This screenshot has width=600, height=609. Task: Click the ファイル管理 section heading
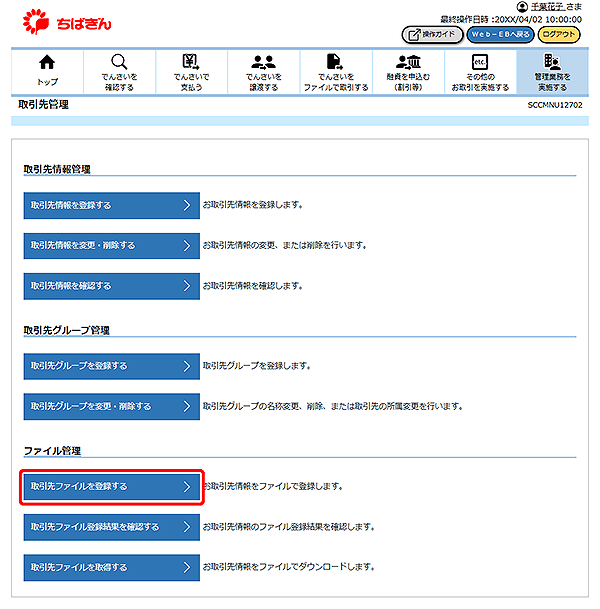(x=52, y=451)
